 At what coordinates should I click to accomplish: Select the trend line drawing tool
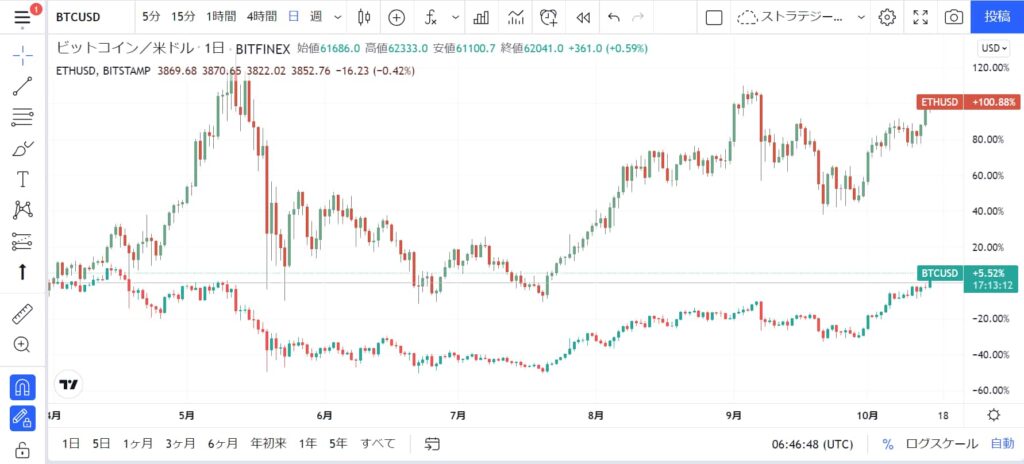coord(22,86)
